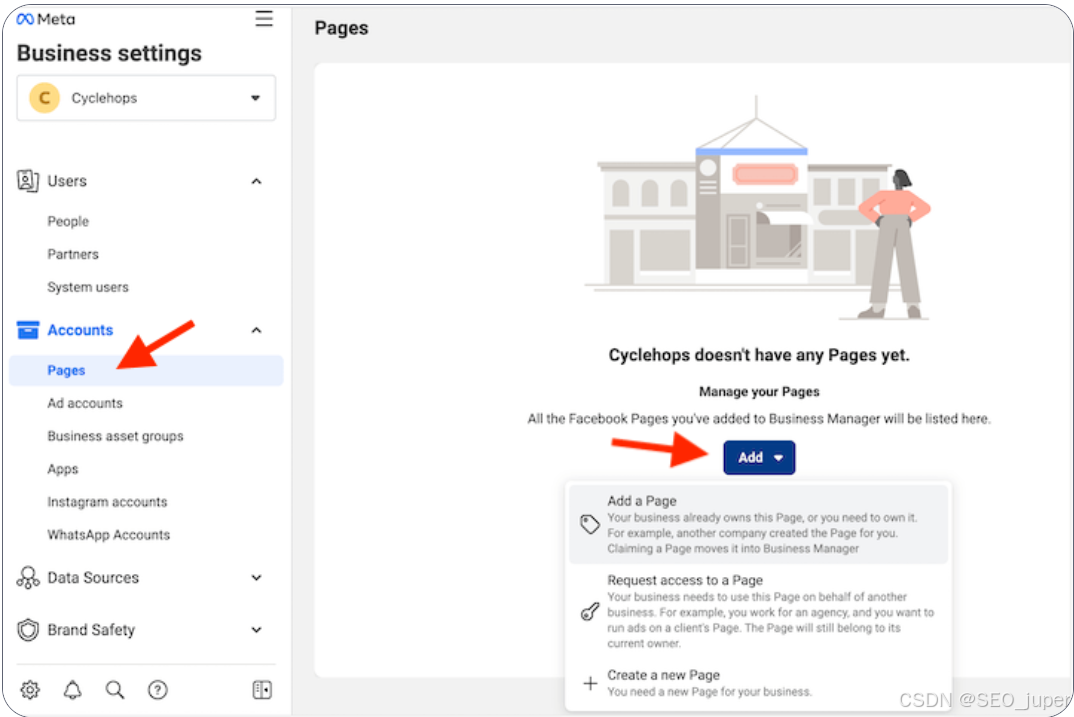The width and height of the screenshot is (1074, 717).
Task: Expand the Data Sources section chevron
Action: click(x=256, y=578)
